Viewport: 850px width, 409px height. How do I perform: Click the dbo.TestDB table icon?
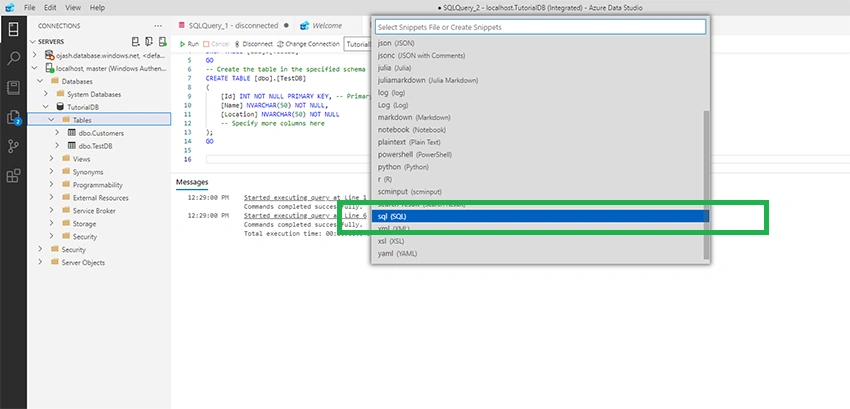(72, 146)
